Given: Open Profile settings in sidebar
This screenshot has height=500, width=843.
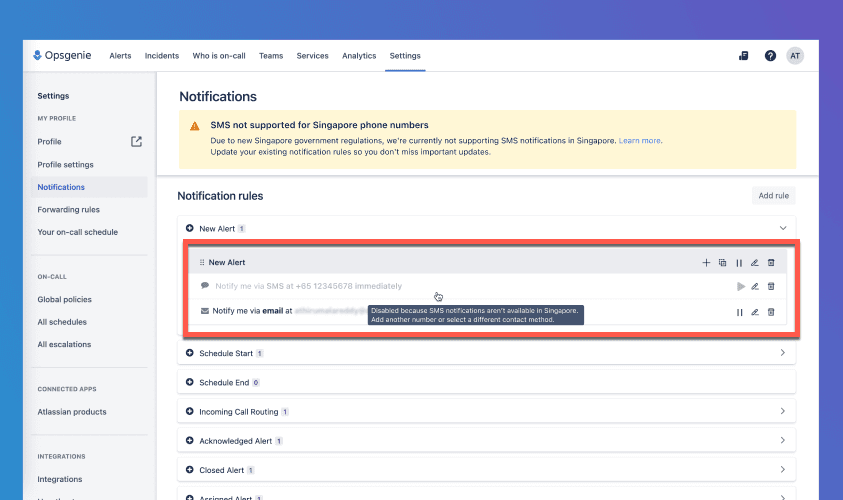Looking at the screenshot, I should [66, 165].
